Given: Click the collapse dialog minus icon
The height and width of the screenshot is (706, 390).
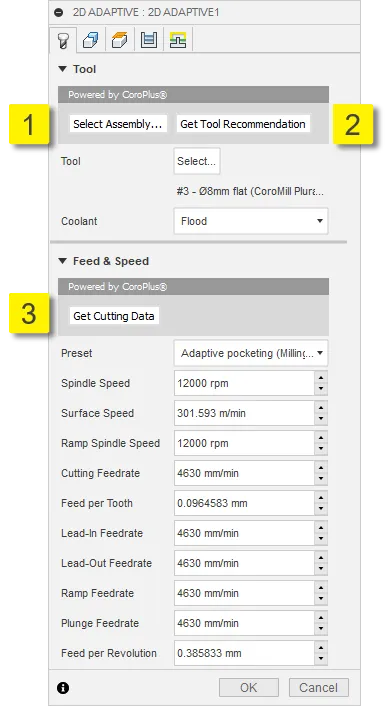Looking at the screenshot, I should pyautogui.click(x=59, y=12).
